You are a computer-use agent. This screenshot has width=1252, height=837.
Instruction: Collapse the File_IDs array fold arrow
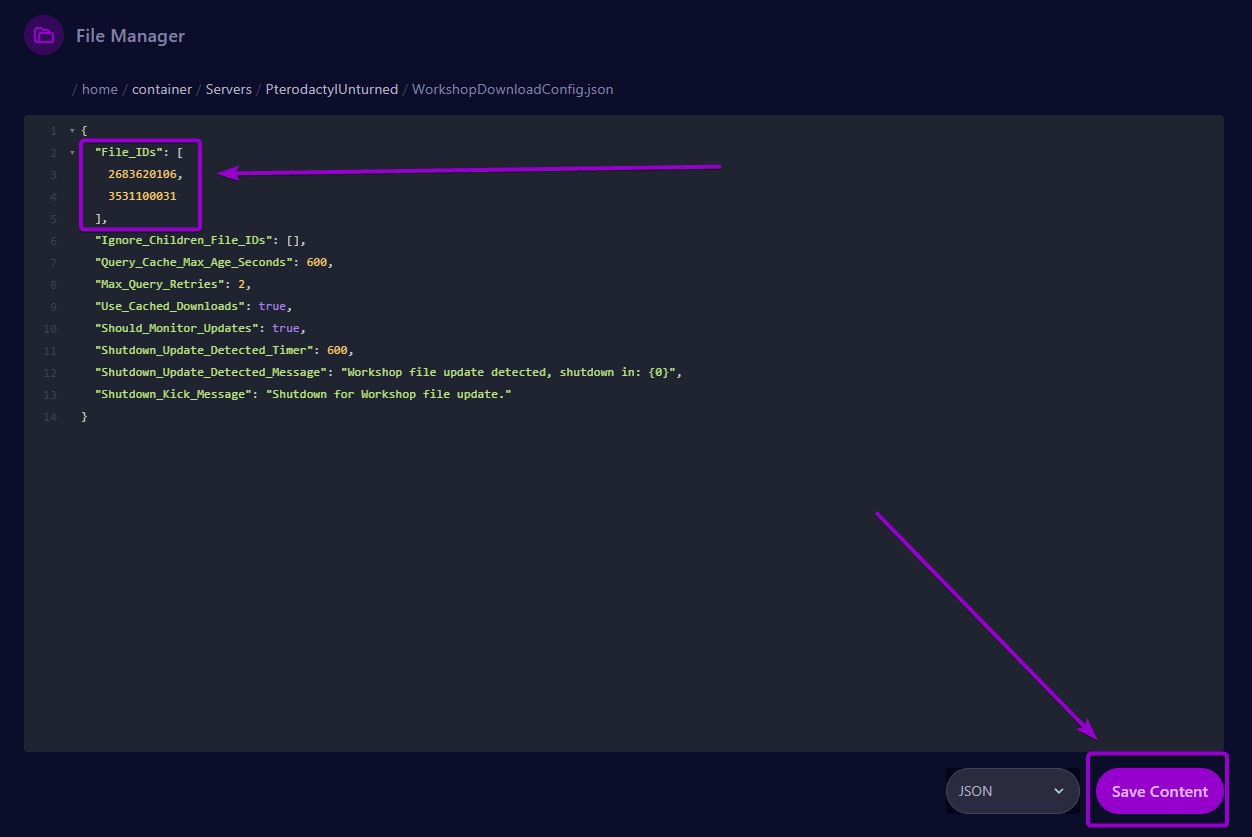(x=72, y=153)
